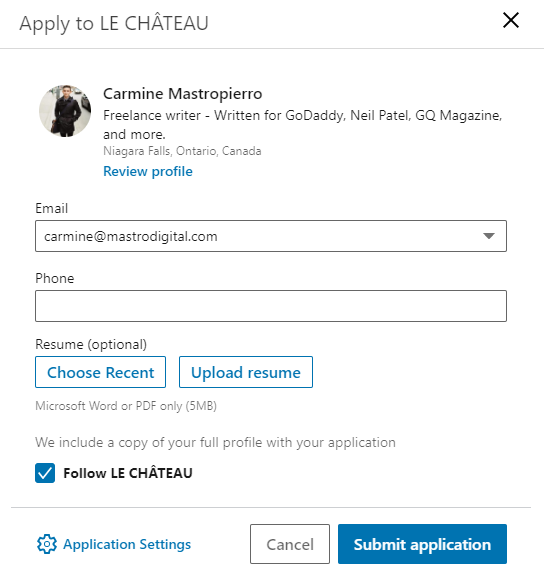Screen dimensions: 544x588
Task: Click the Follow LE CHÂTEAU label text
Action: [128, 473]
